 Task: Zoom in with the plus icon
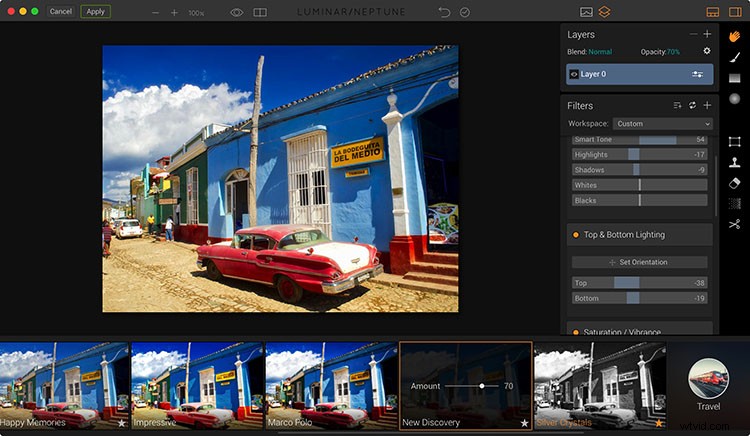pos(174,13)
